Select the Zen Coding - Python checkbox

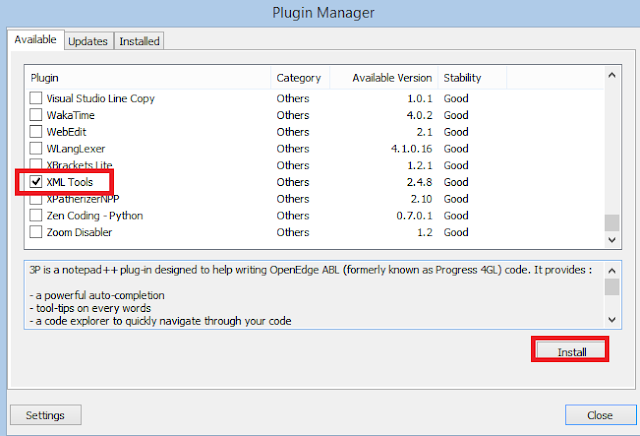[x=37, y=215]
